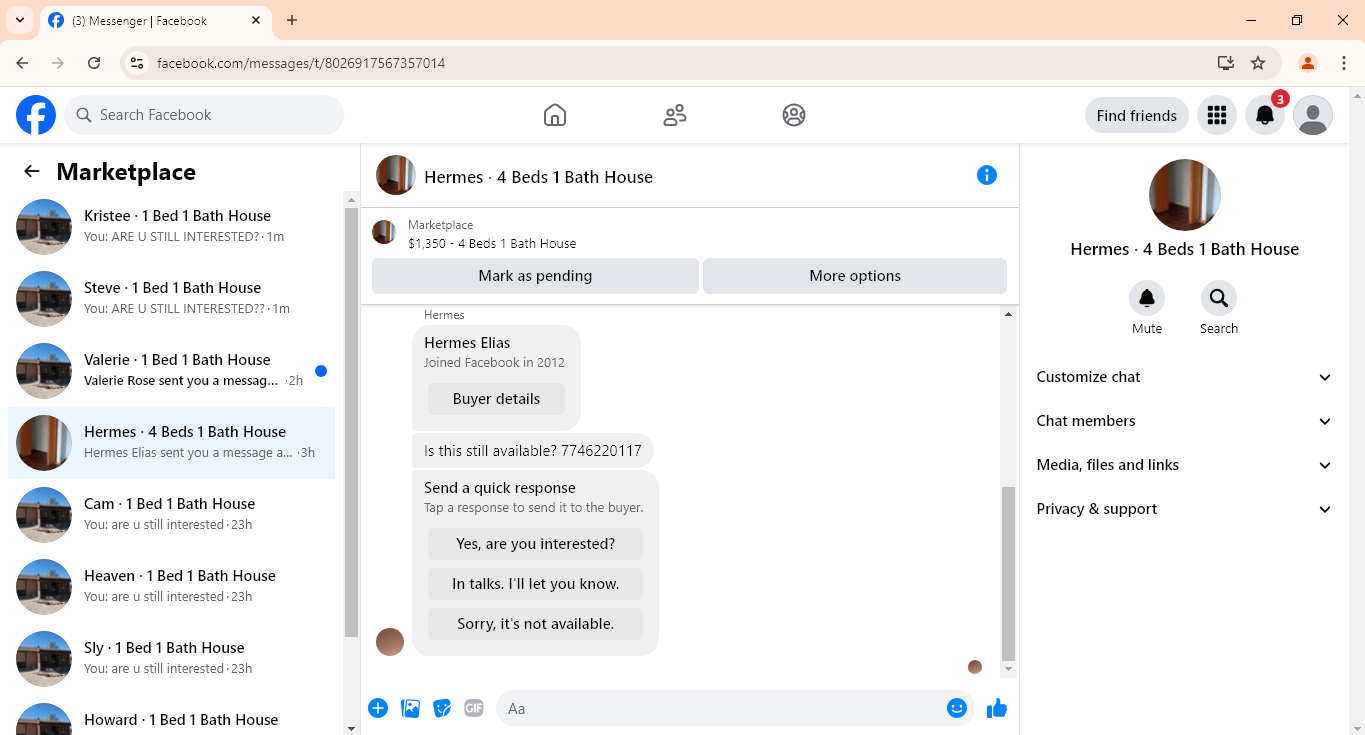This screenshot has width=1365, height=735.
Task: Open a new browser tab
Action: 292,20
